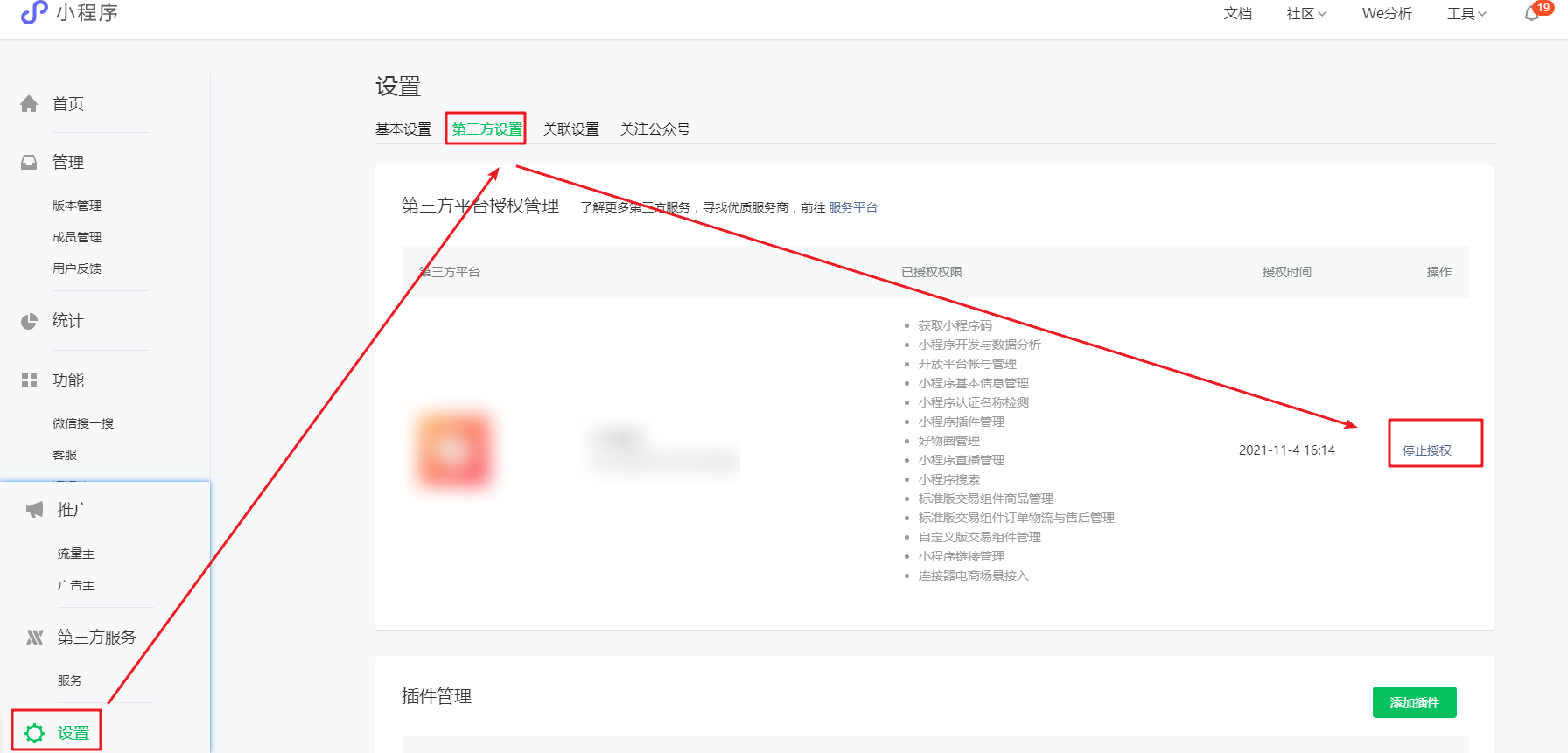
Task: Open the 关注公众号 tab
Action: coord(654,129)
